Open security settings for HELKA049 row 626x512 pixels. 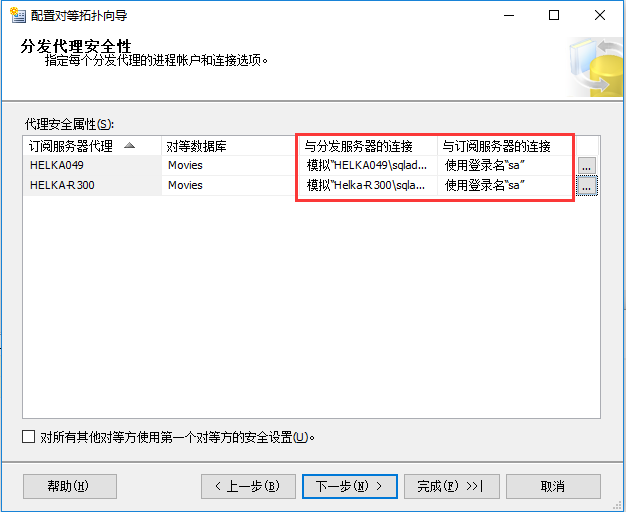tap(586, 165)
